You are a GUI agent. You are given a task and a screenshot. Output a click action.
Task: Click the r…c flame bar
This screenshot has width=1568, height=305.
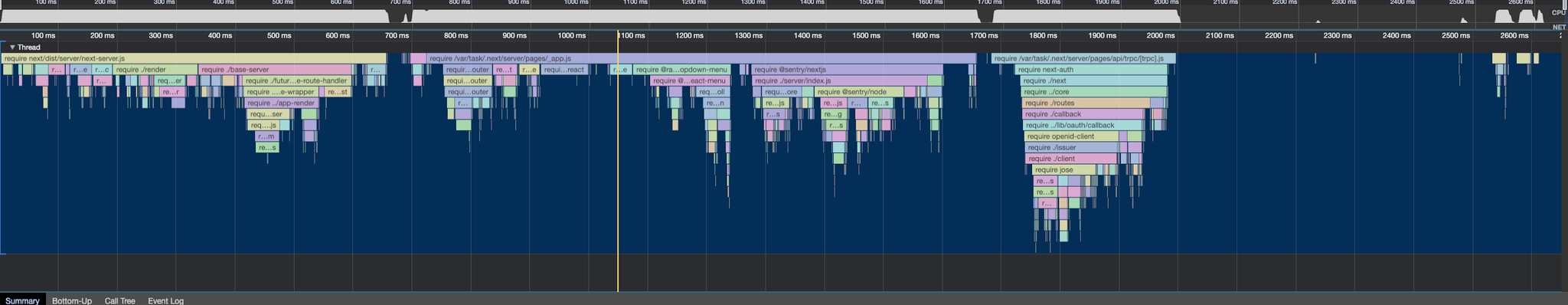pyautogui.click(x=102, y=70)
